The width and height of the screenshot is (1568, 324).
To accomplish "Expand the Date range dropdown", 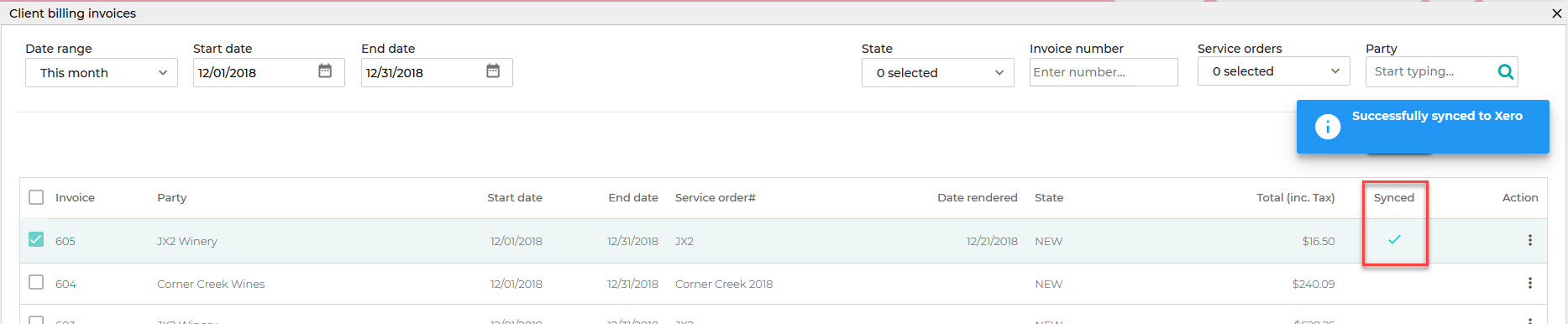I will [x=102, y=73].
